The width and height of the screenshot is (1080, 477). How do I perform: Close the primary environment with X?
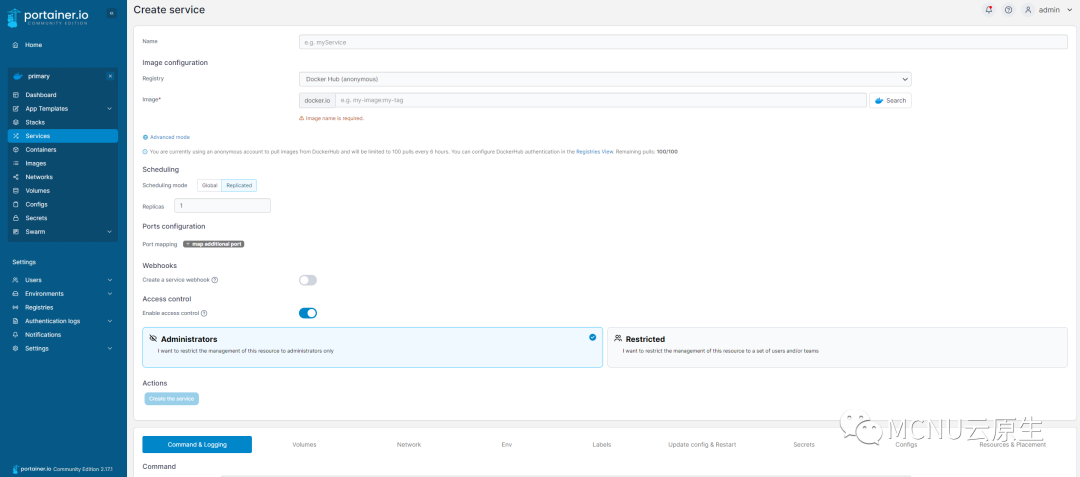tap(110, 76)
